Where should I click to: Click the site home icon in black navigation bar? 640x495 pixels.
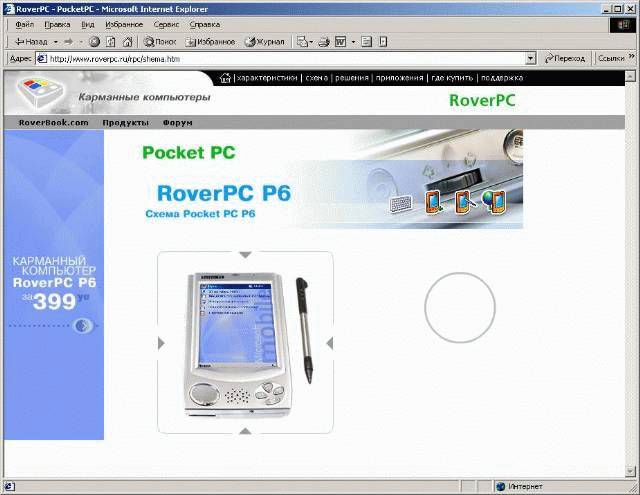[x=225, y=78]
